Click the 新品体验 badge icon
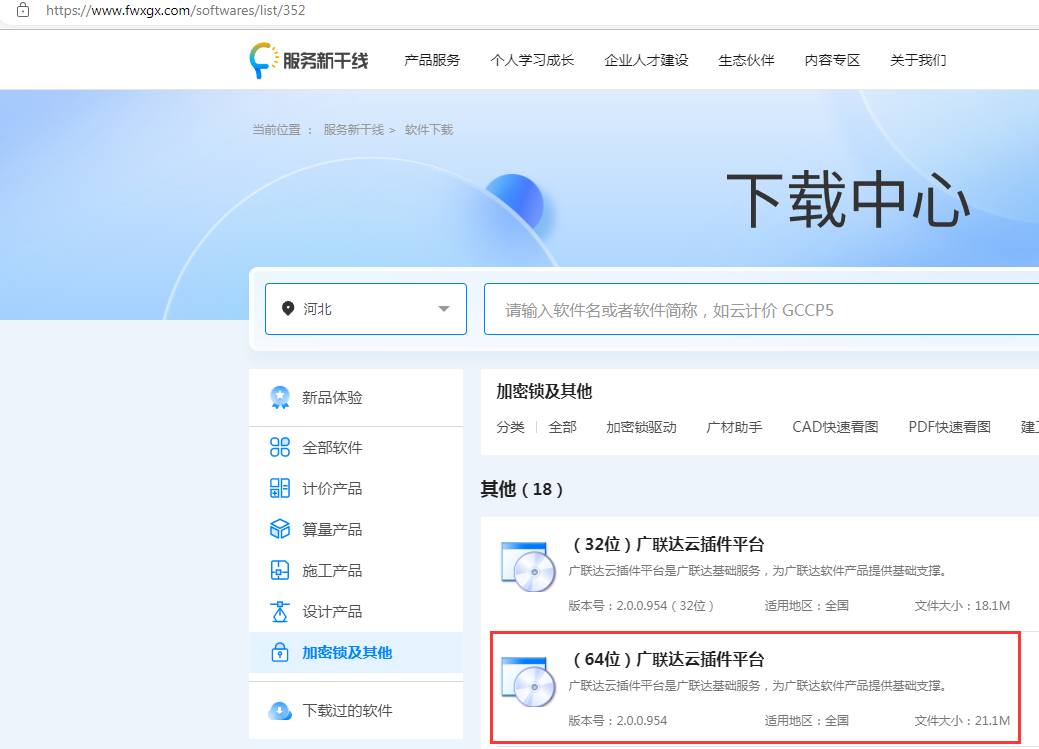This screenshot has height=749, width=1039. 280,398
